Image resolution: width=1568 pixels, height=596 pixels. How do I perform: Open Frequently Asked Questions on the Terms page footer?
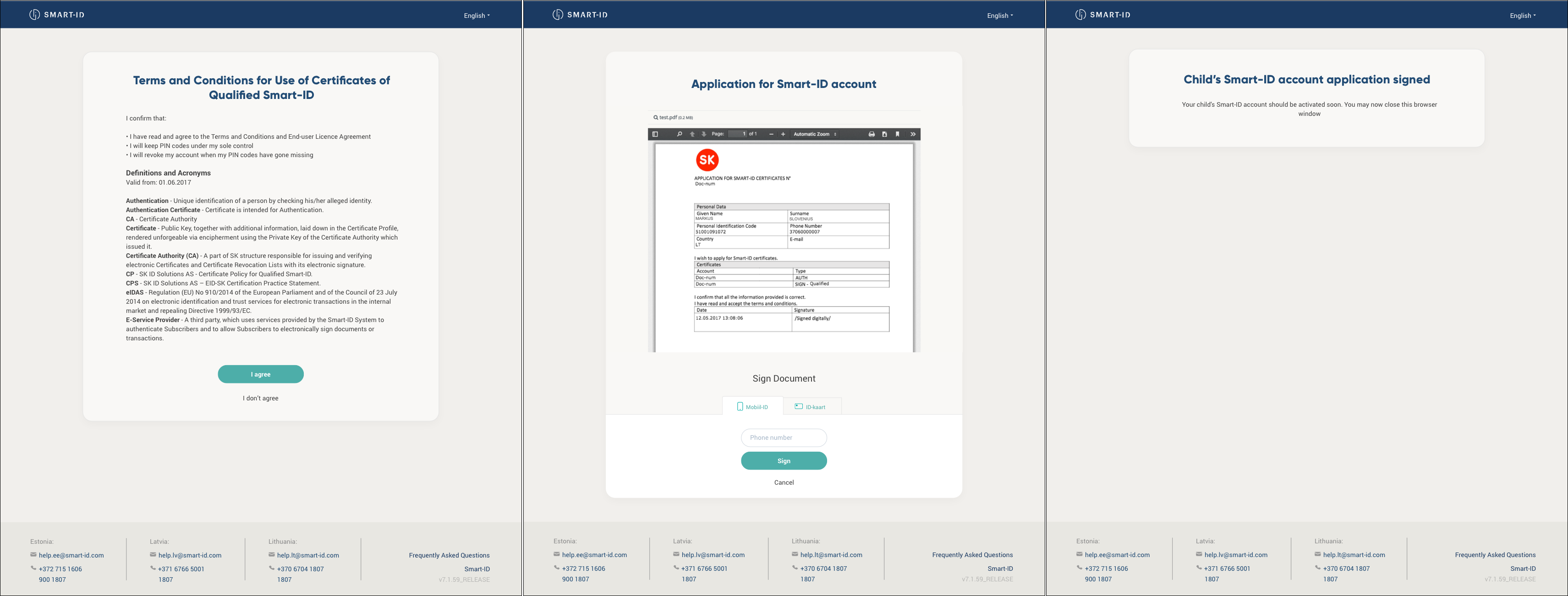tap(449, 555)
